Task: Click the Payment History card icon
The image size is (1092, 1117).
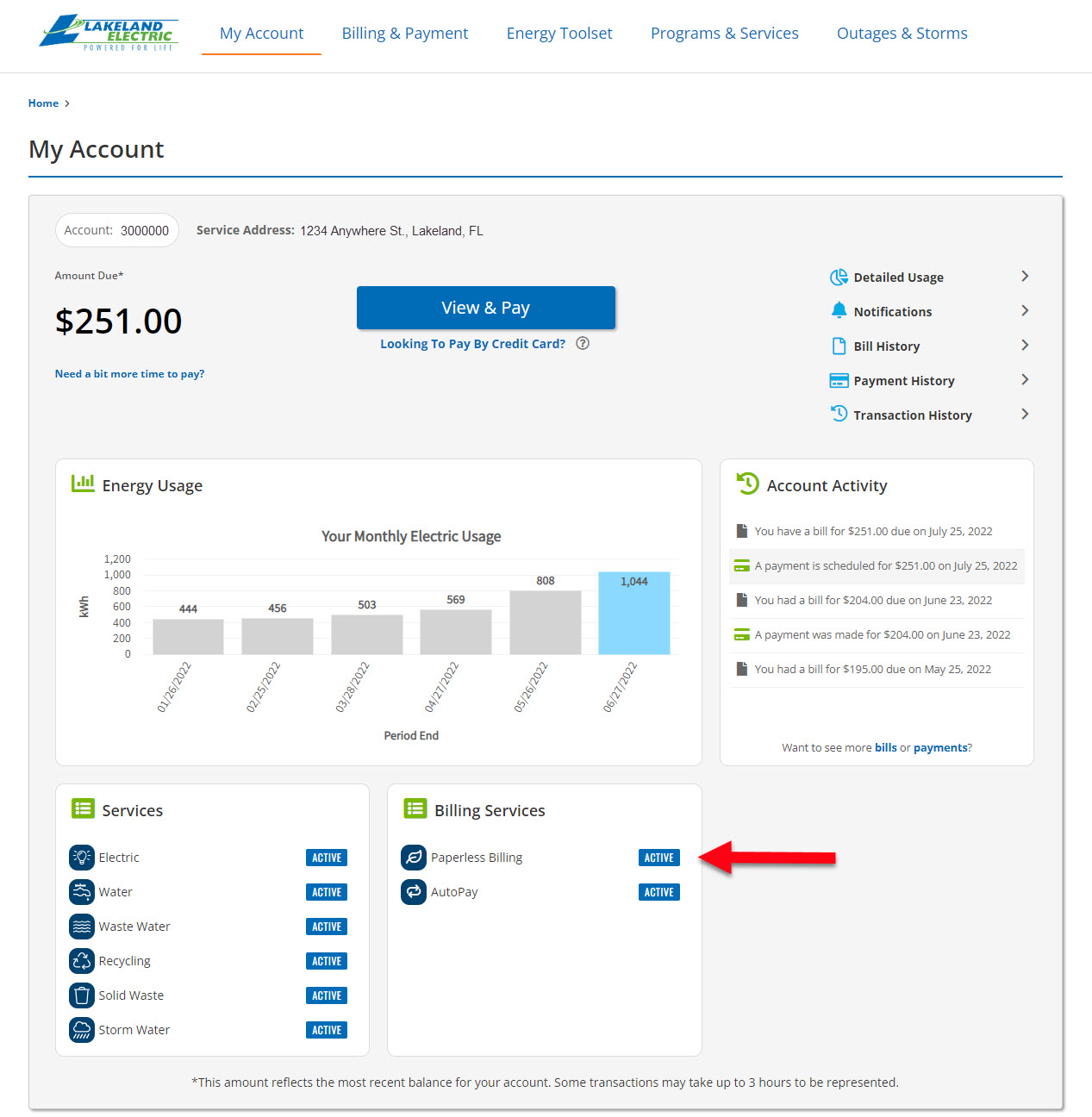Action: (x=839, y=381)
